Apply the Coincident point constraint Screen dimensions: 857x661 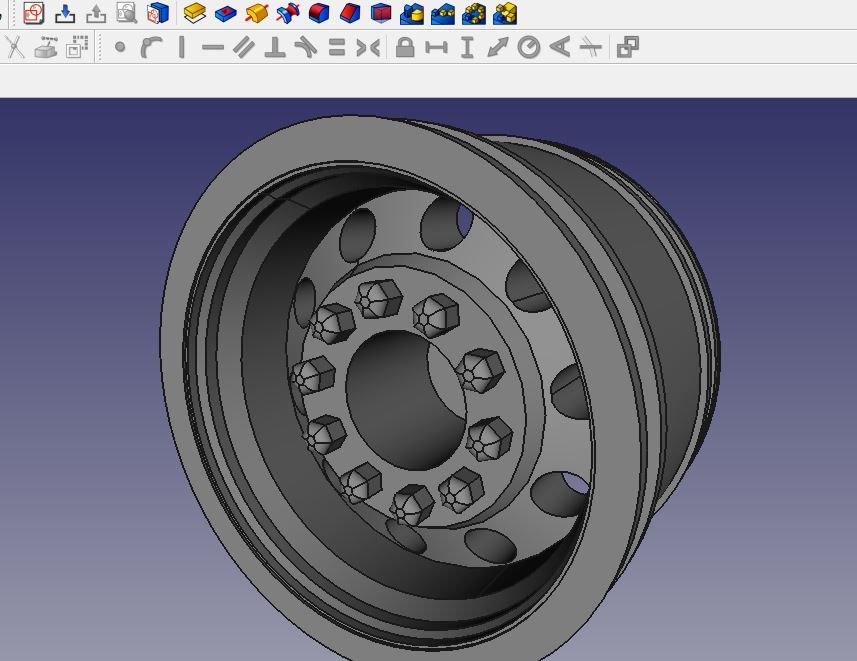tap(120, 48)
